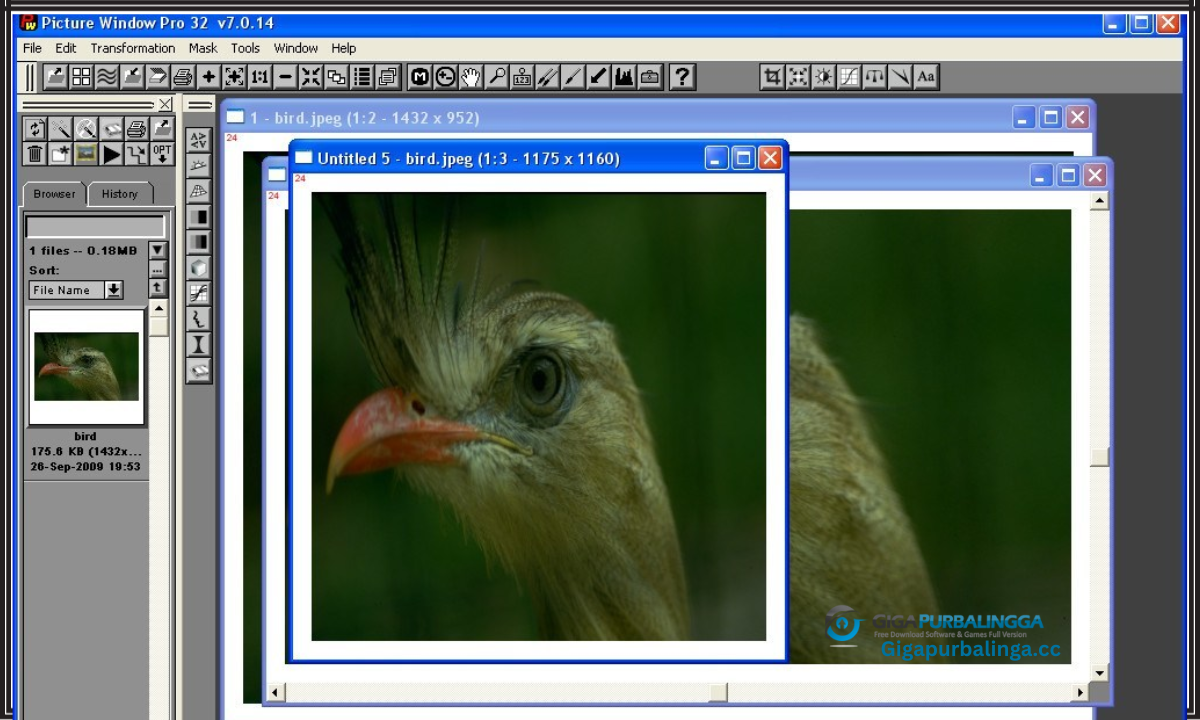
Task: Click the wavy lines icon in toolbar
Action: (107, 77)
